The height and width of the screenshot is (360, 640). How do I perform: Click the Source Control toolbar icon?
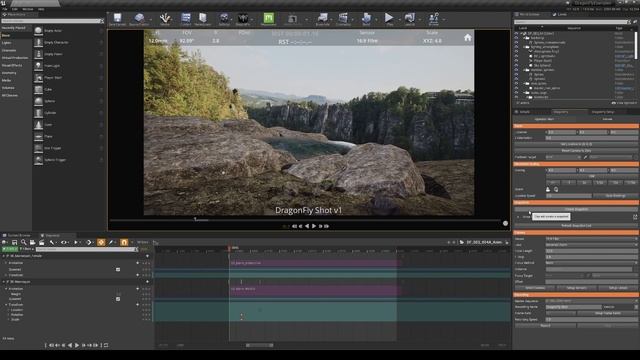[139, 18]
